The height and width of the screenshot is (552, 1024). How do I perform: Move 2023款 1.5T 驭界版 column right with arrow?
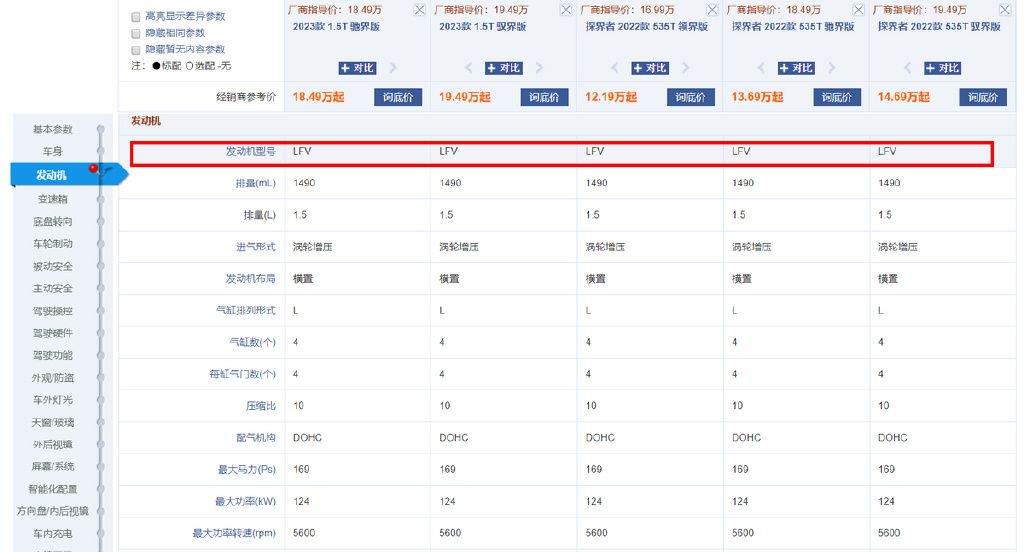tap(539, 67)
